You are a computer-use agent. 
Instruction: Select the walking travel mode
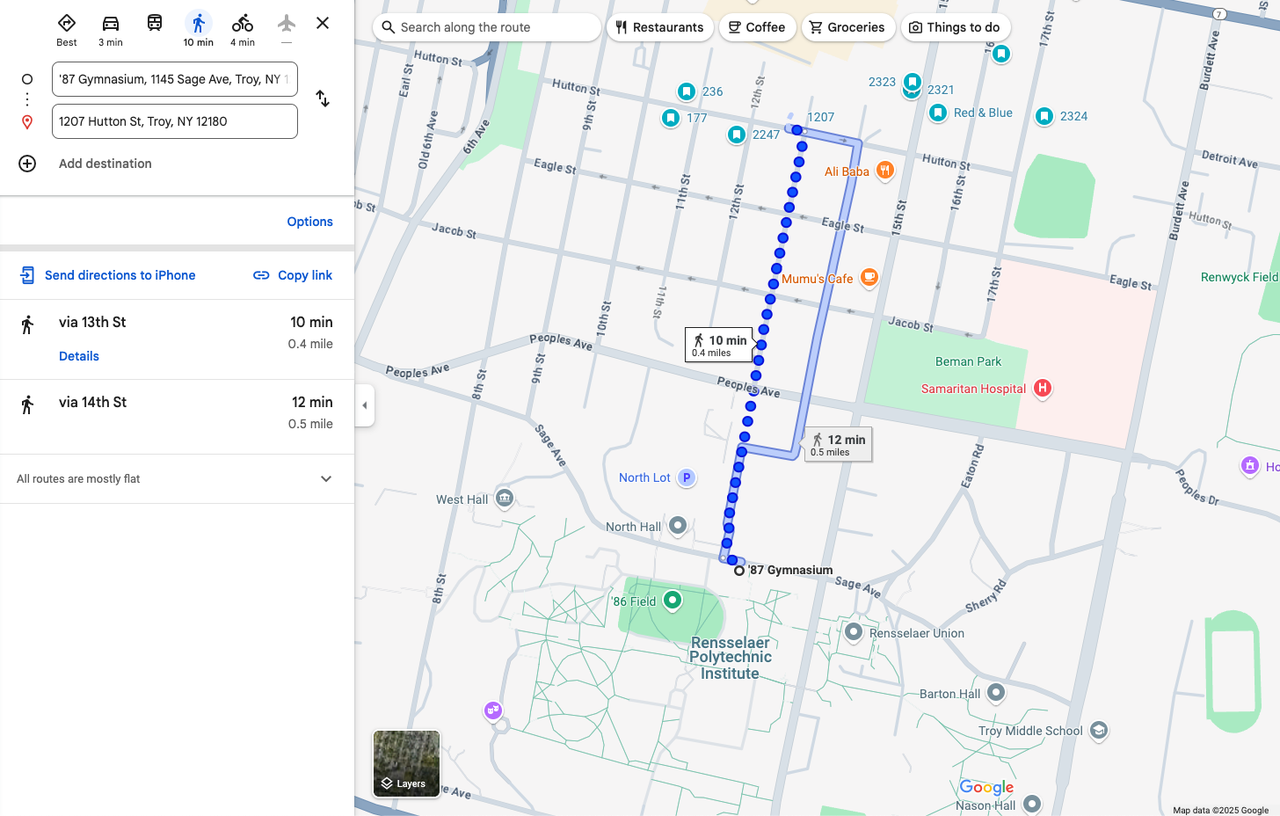tap(198, 24)
